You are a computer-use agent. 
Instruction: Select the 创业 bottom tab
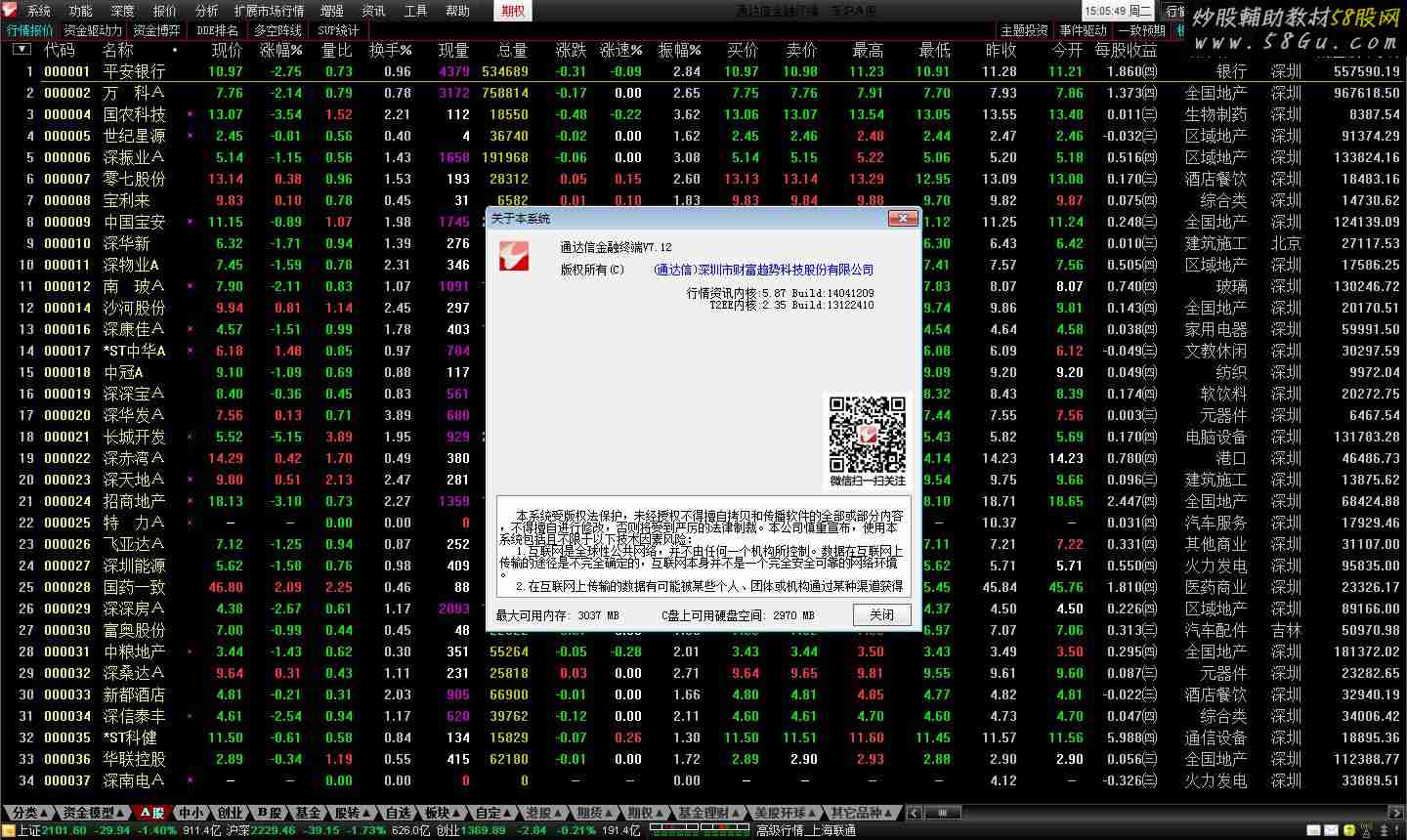click(231, 813)
